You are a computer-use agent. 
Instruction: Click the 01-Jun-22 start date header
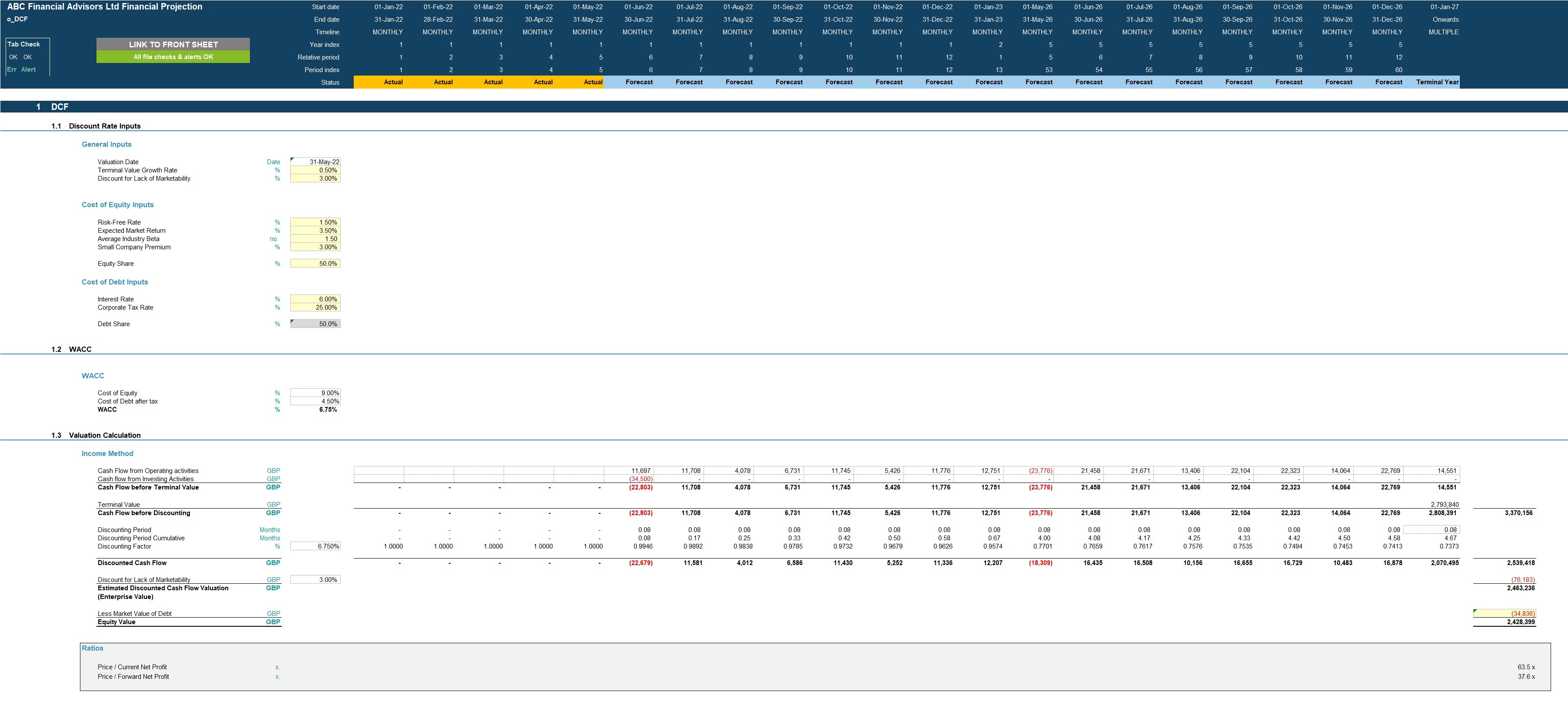point(638,7)
